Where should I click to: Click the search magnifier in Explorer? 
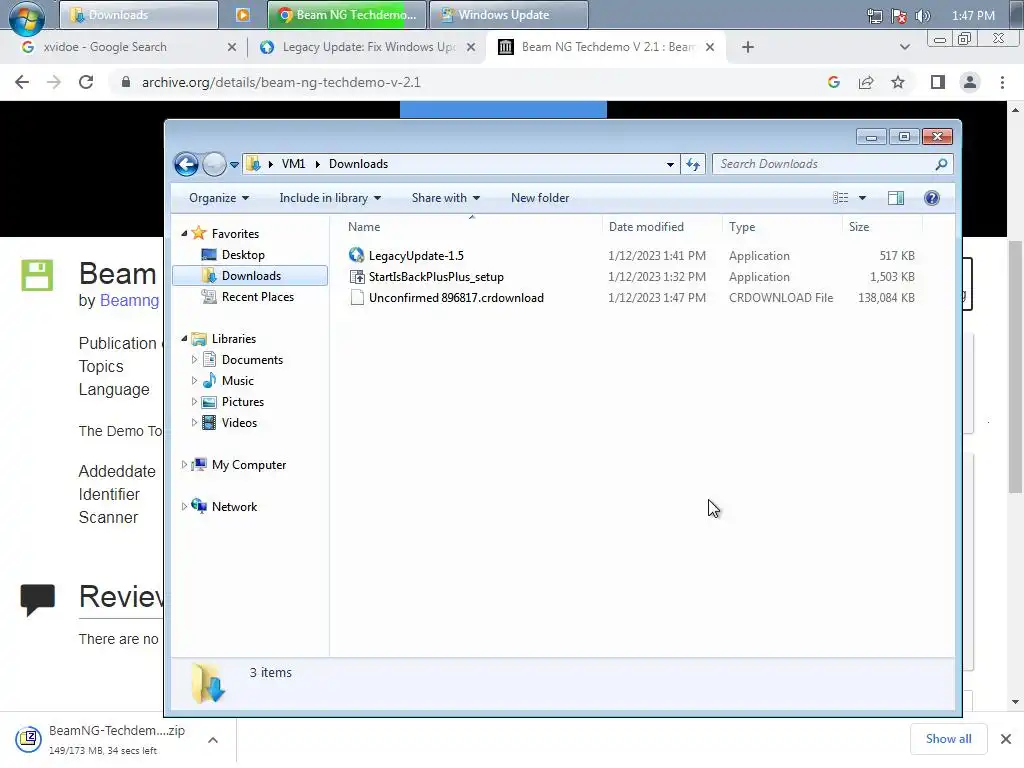[941, 164]
